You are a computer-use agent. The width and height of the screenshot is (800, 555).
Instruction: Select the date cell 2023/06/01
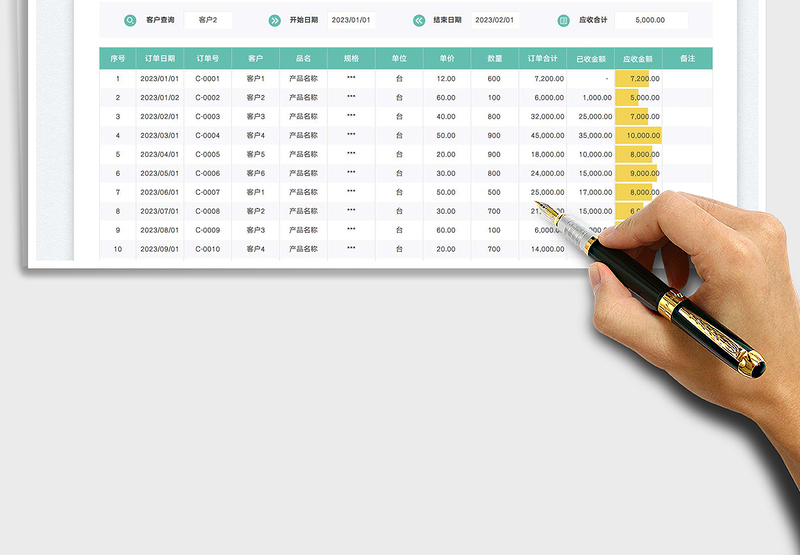[x=160, y=192]
